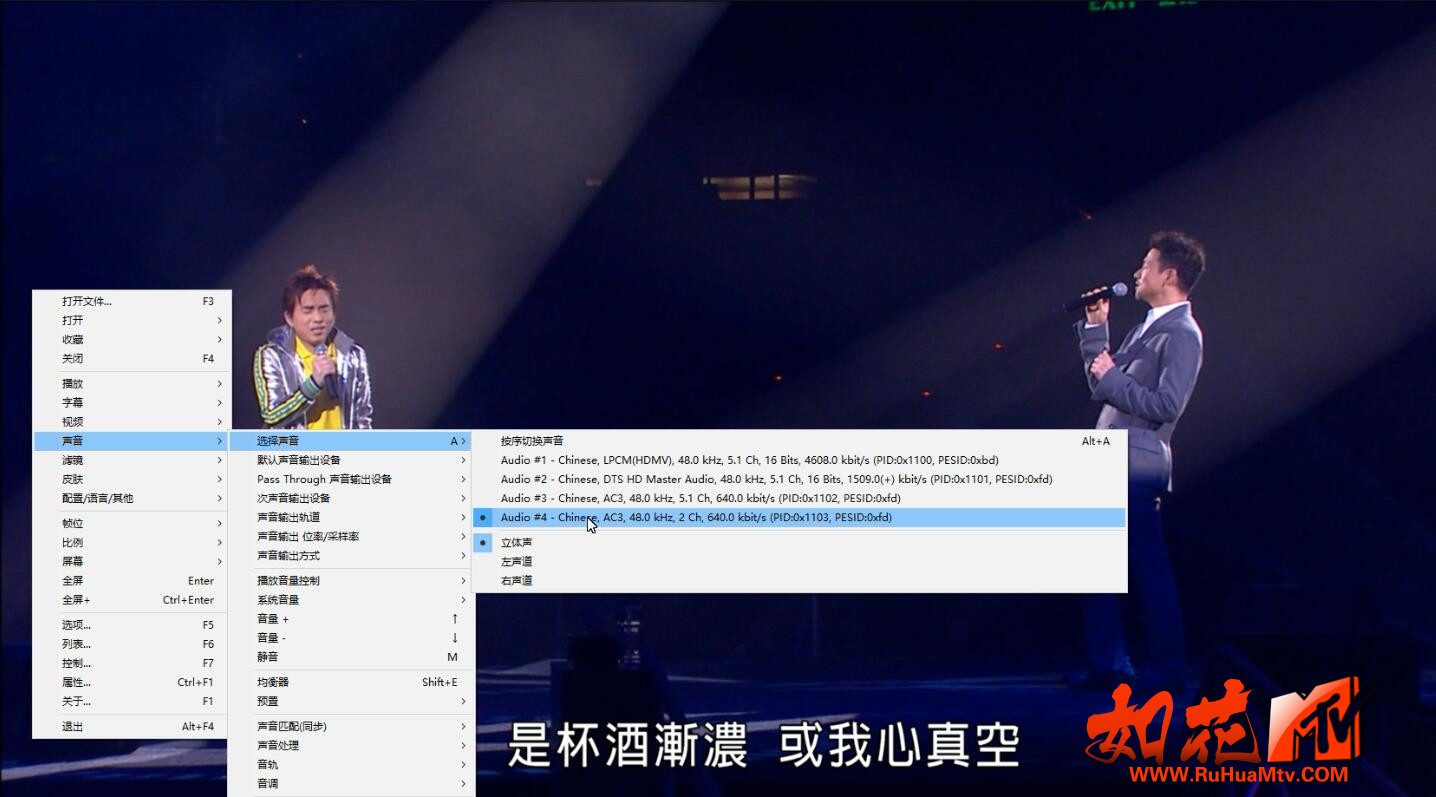Open 次声音输出设备 submenu
1436x797 pixels.
pos(351,498)
